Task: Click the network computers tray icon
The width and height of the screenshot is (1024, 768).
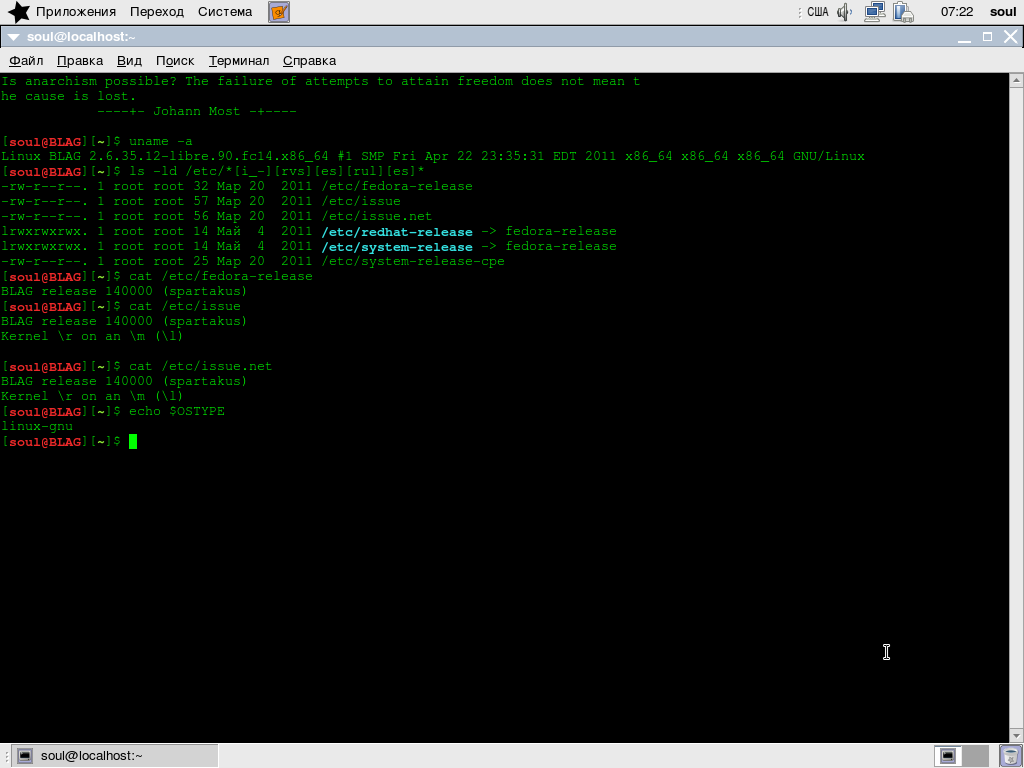Action: [874, 12]
